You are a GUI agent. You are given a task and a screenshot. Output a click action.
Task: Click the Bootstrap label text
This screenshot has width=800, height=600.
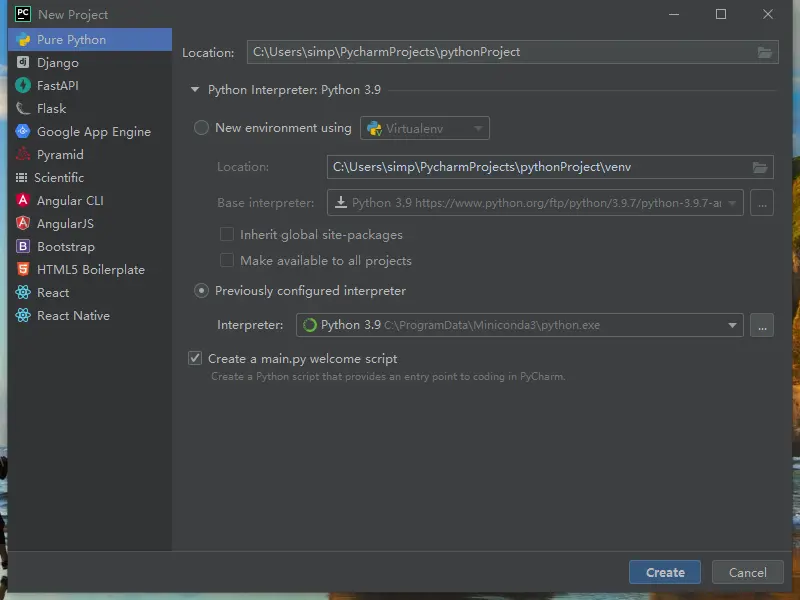coord(66,247)
